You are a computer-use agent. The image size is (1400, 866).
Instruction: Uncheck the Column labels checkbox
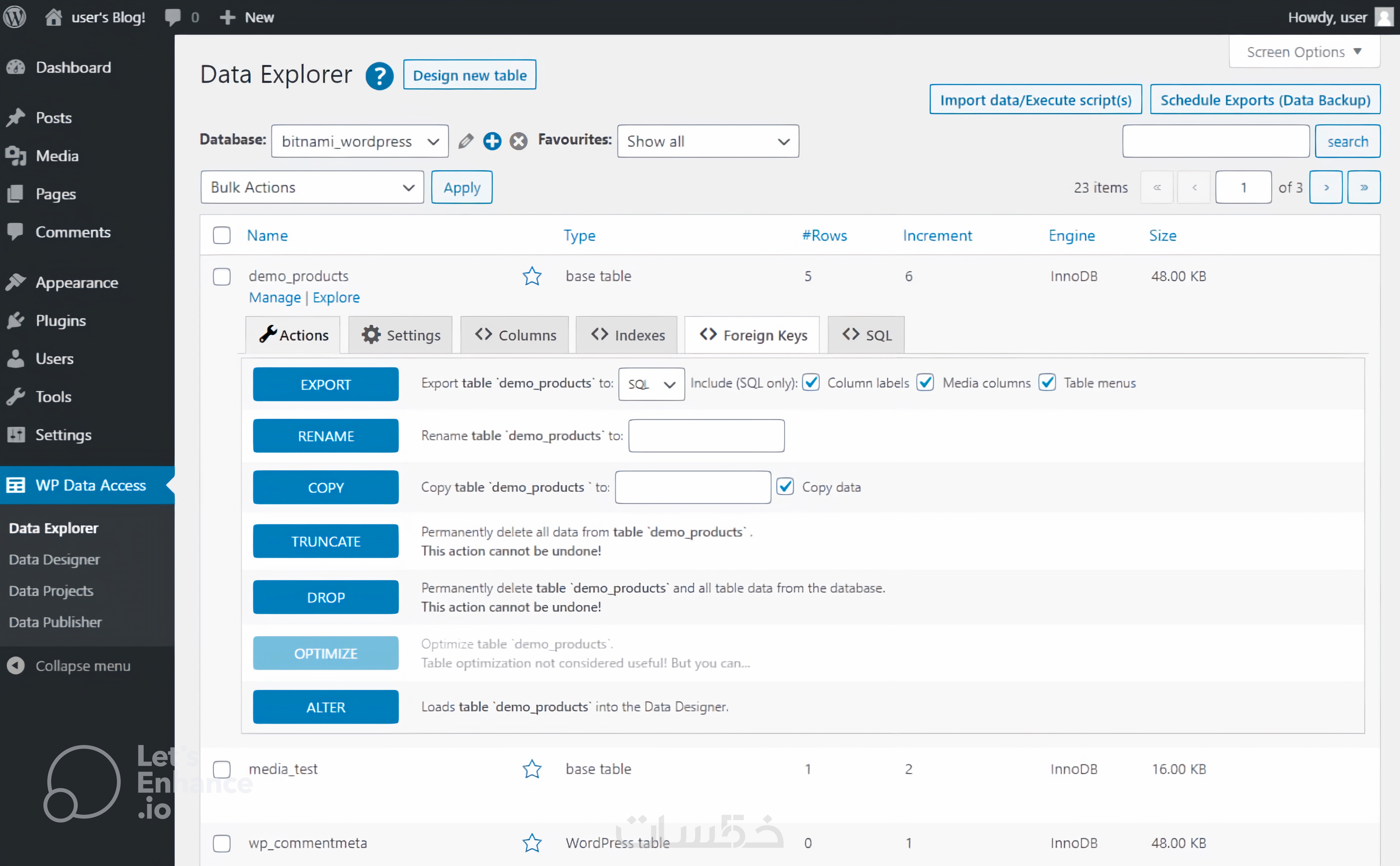[x=811, y=383]
